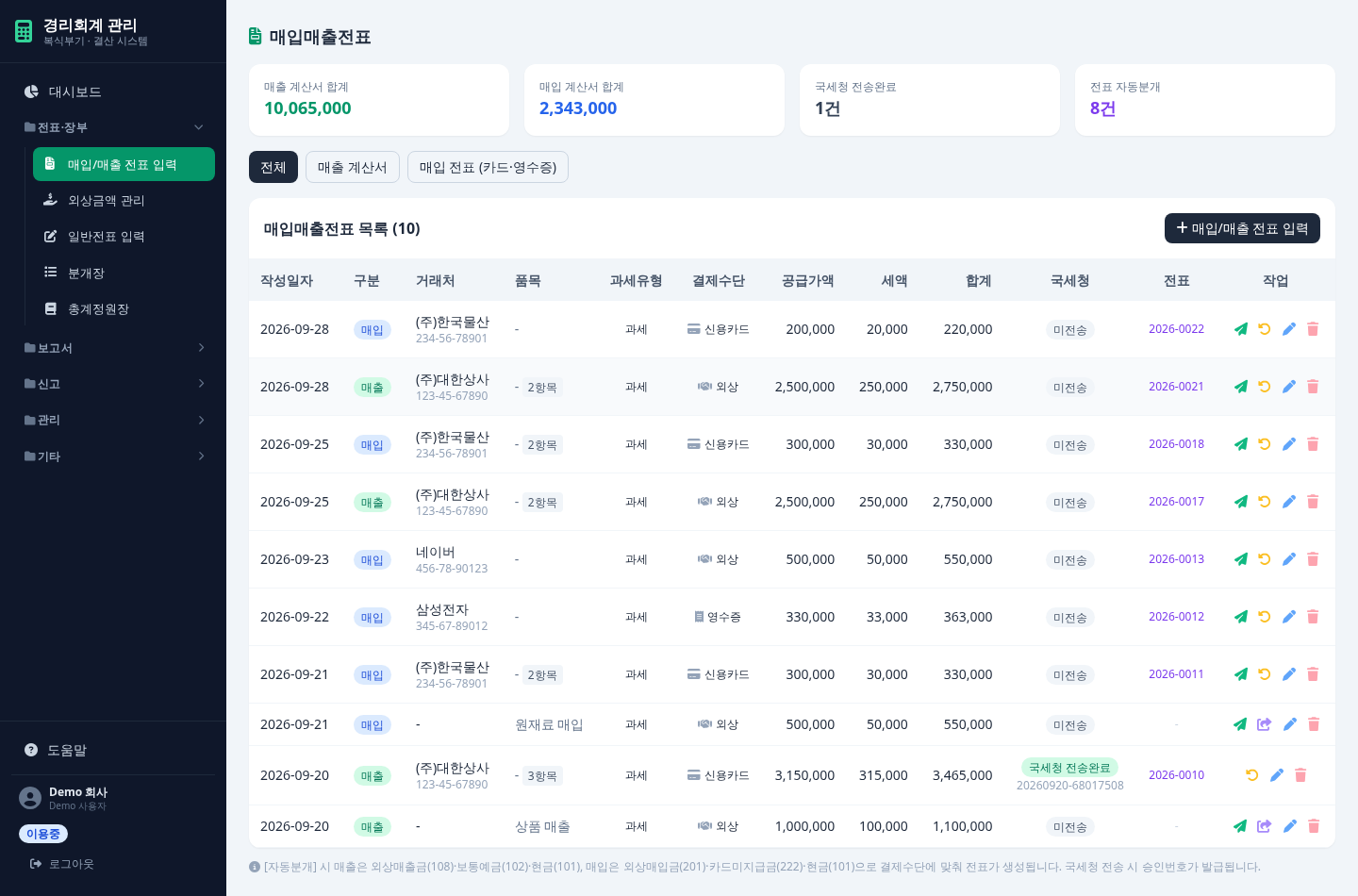Expand the 관리 section
The width and height of the screenshot is (1358, 896).
(113, 420)
